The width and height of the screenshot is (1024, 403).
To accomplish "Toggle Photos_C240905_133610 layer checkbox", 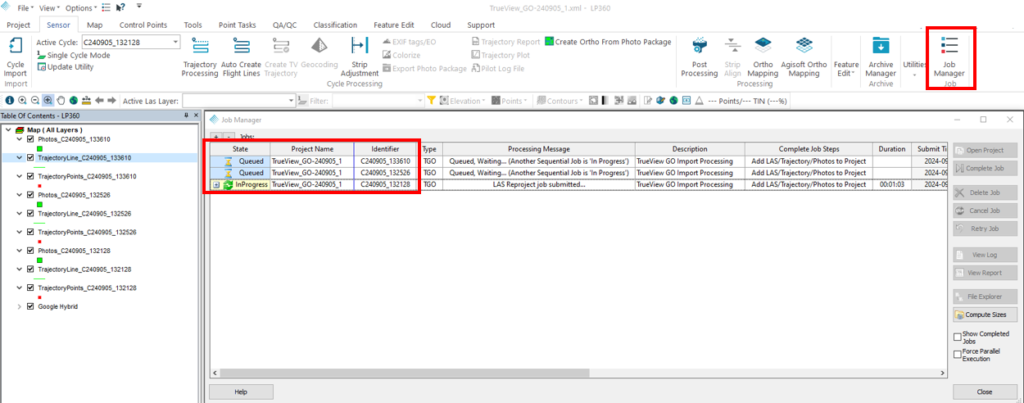I will point(30,139).
